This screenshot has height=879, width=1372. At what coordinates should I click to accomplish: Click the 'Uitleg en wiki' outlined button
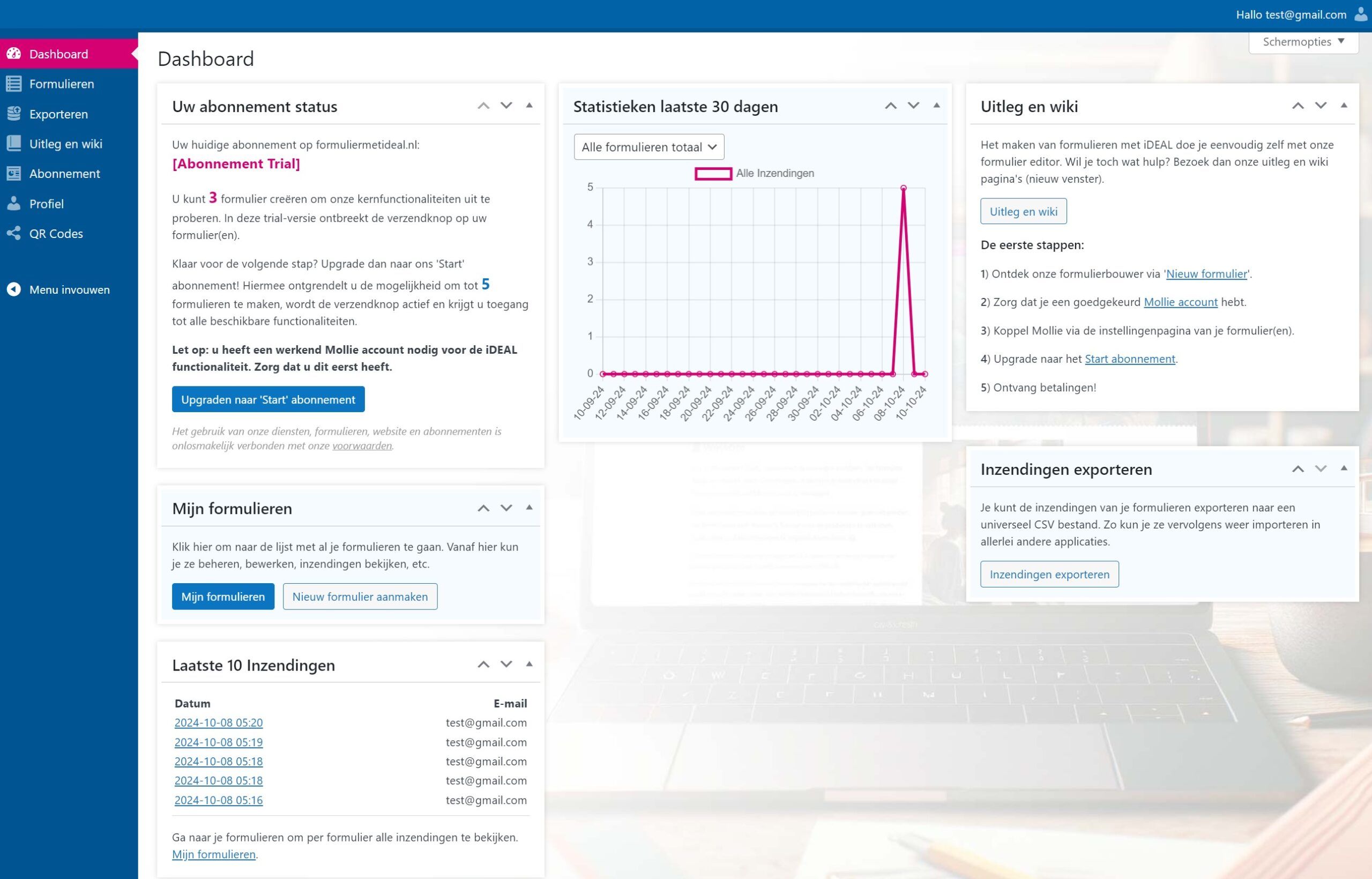pyautogui.click(x=1023, y=211)
